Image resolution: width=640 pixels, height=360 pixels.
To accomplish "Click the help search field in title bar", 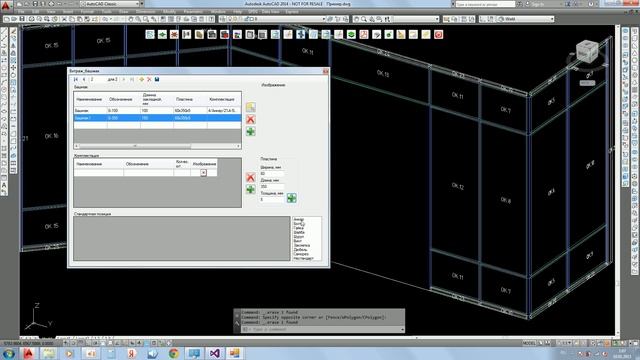I will click(485, 4).
